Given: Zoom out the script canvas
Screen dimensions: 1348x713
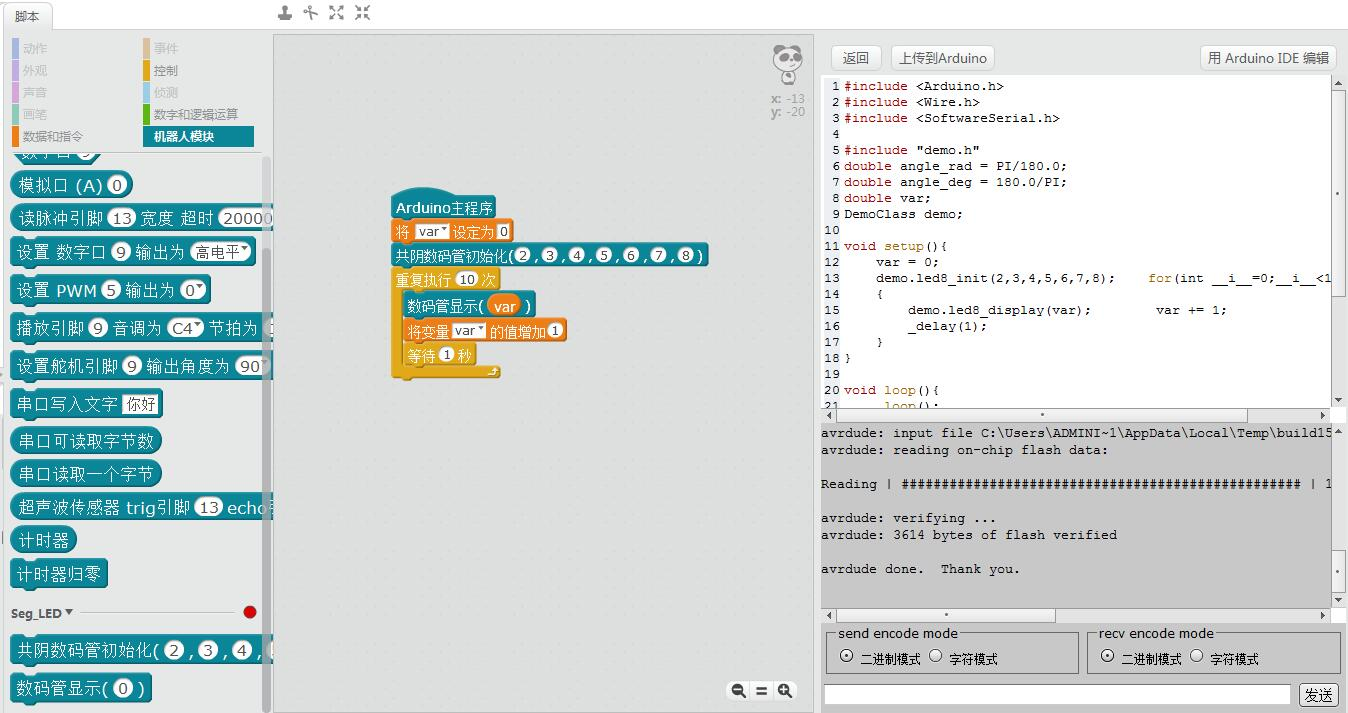Looking at the screenshot, I should (738, 690).
